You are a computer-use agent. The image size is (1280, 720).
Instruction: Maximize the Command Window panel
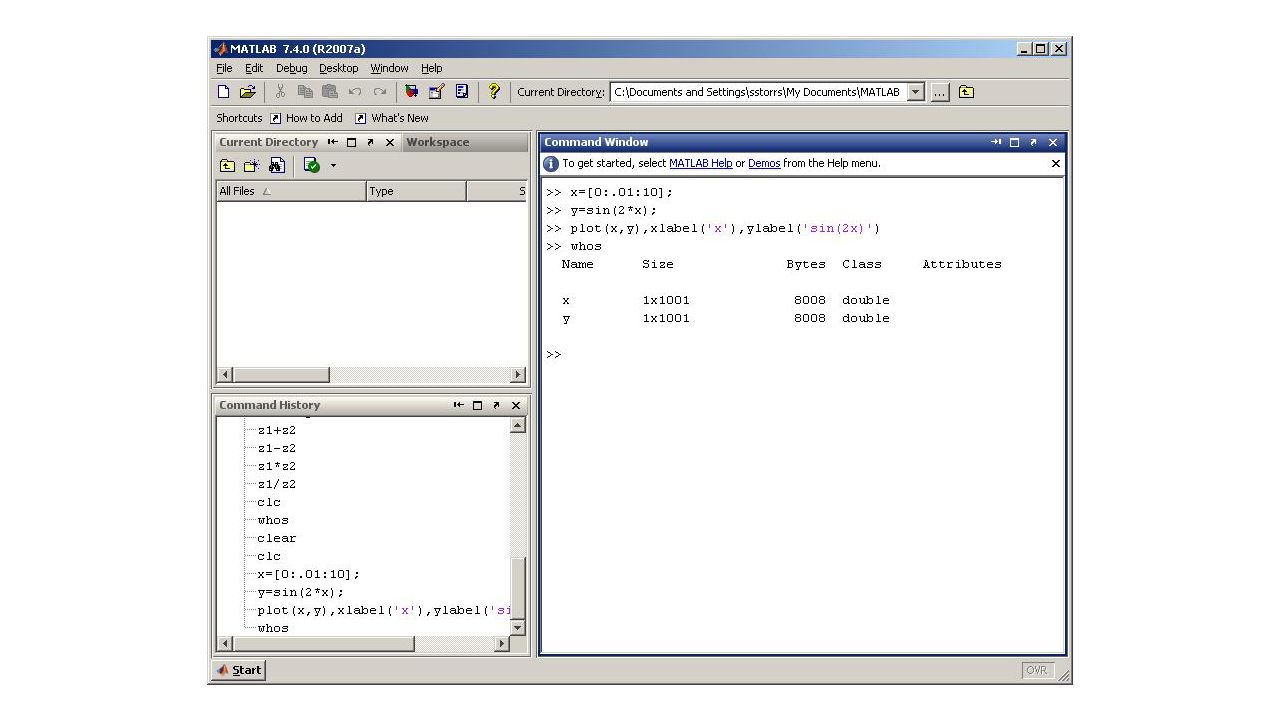point(1014,142)
